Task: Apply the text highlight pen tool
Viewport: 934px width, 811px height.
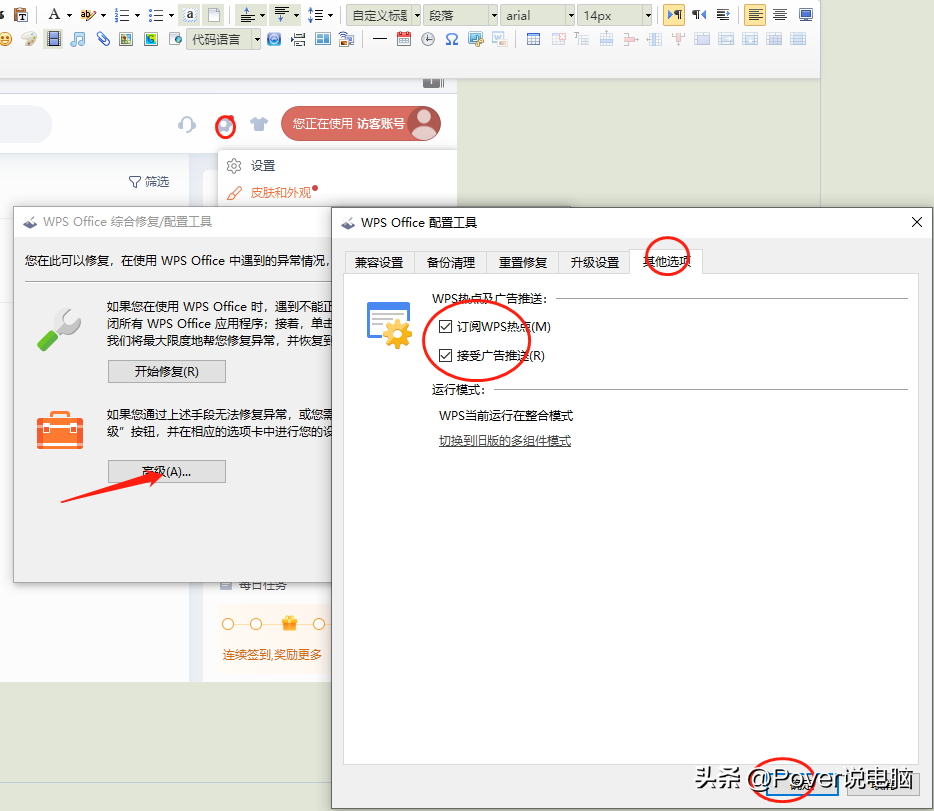Action: click(88, 15)
